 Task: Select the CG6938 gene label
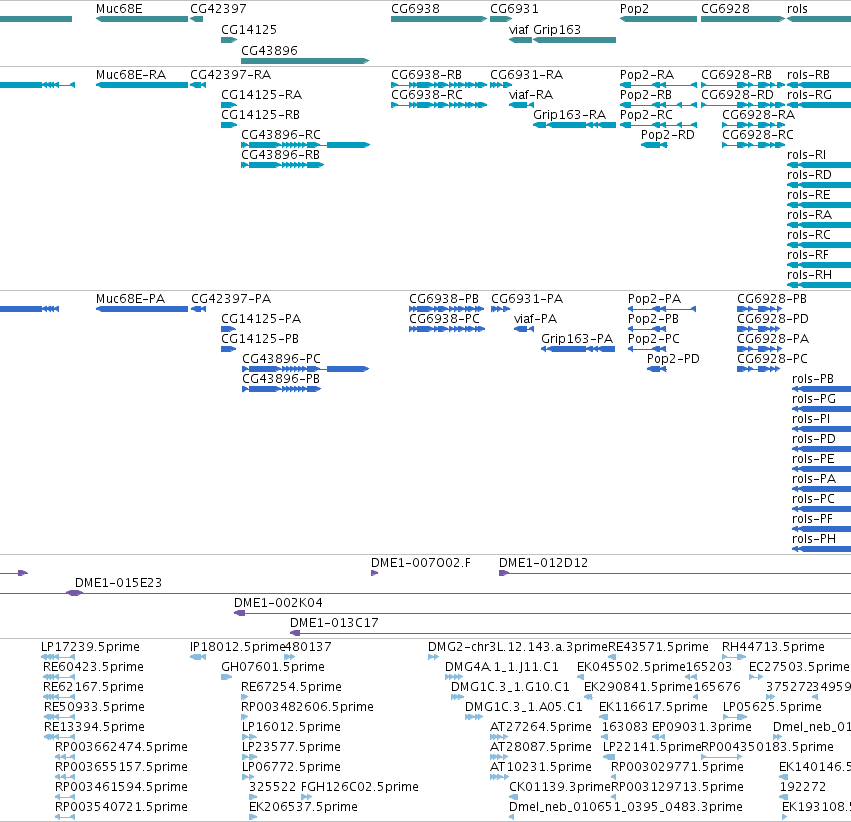tap(415, 9)
